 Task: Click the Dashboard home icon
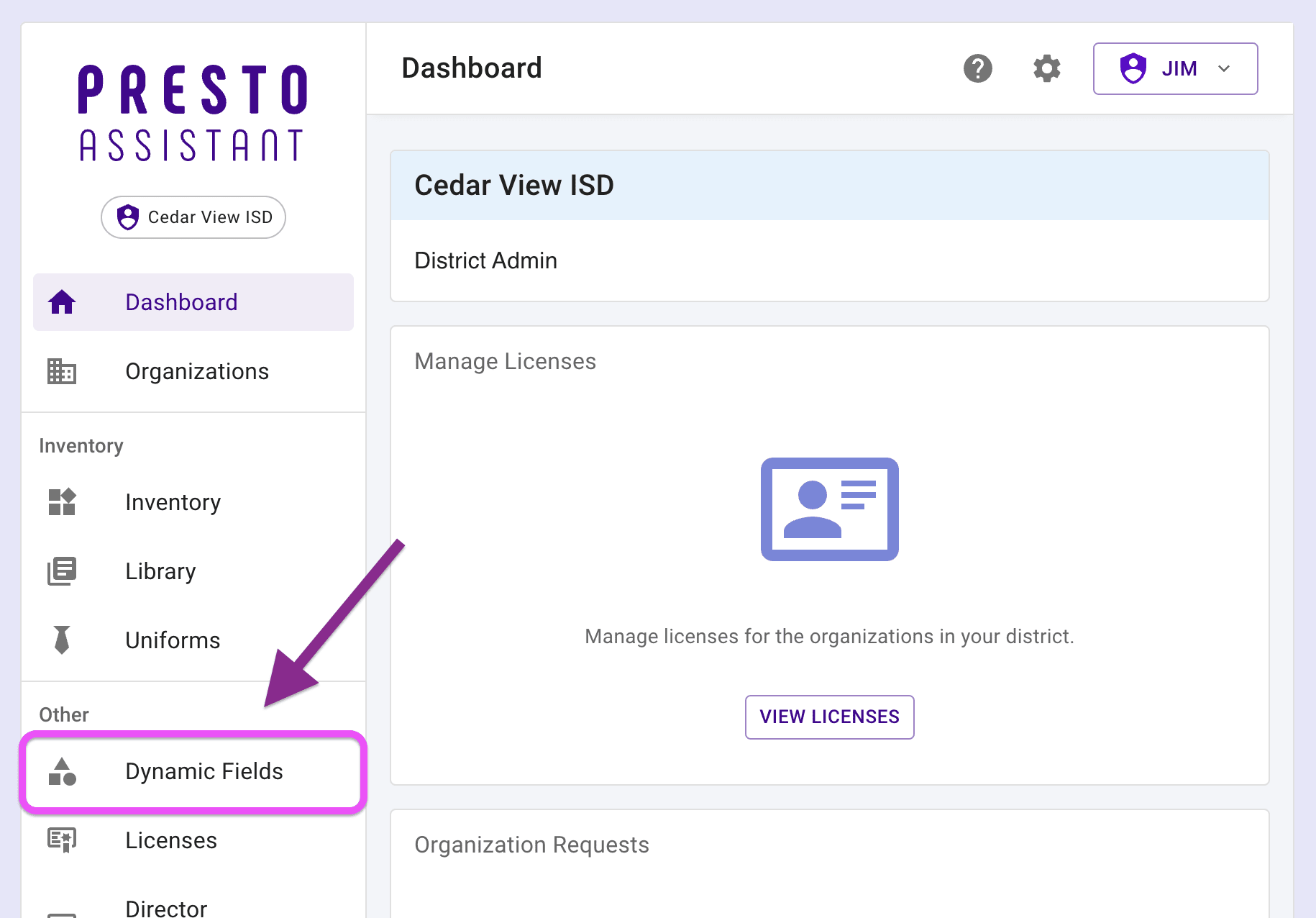coord(62,302)
